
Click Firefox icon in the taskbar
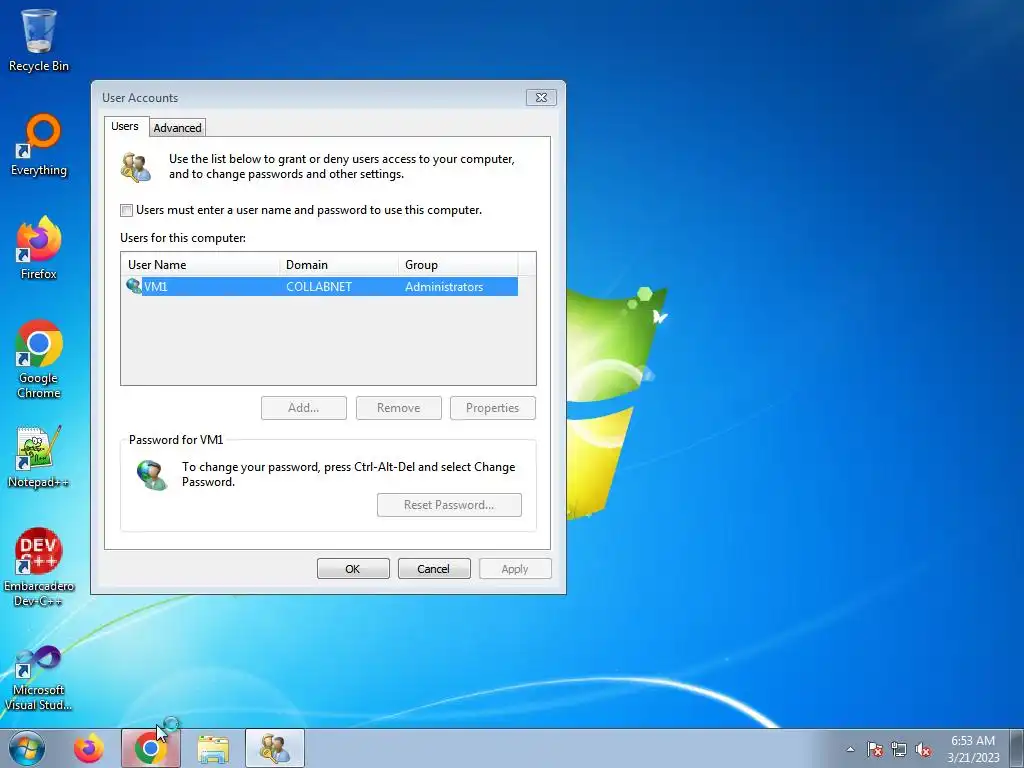pos(89,748)
